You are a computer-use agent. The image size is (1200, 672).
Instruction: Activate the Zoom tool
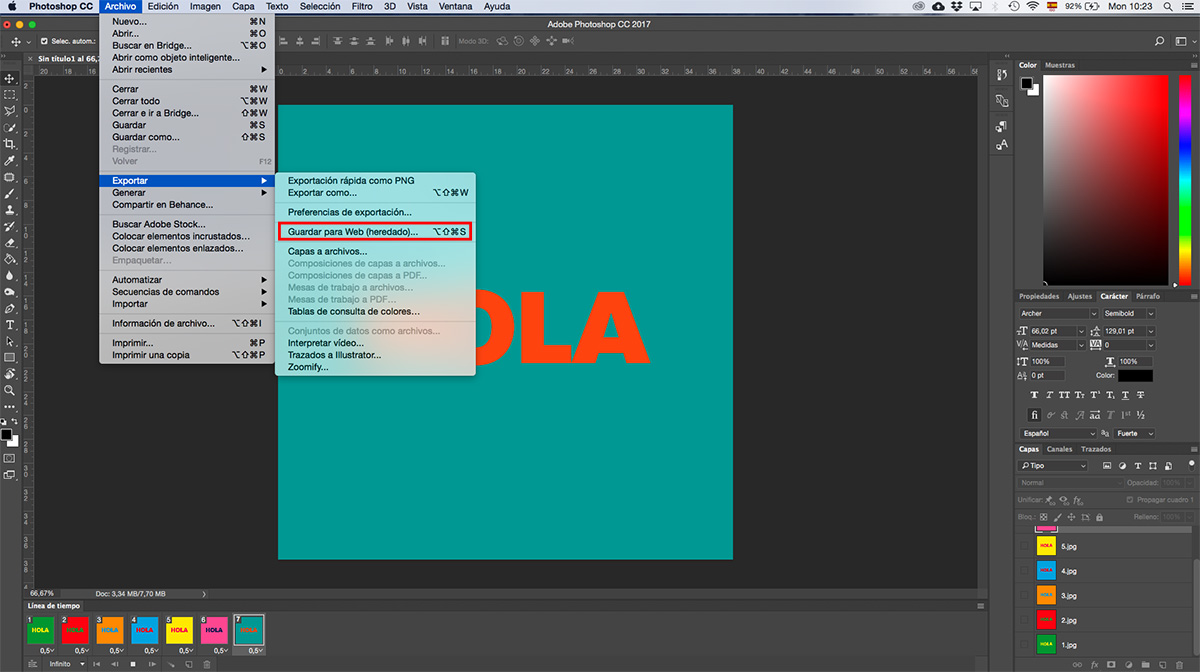tap(10, 390)
